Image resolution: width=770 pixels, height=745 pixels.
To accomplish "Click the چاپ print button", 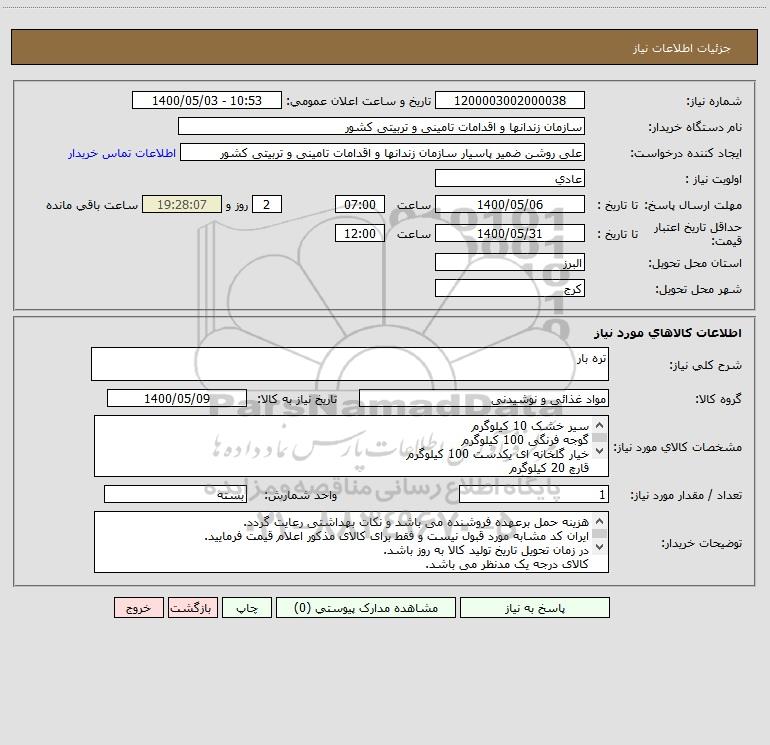I will coord(247,607).
